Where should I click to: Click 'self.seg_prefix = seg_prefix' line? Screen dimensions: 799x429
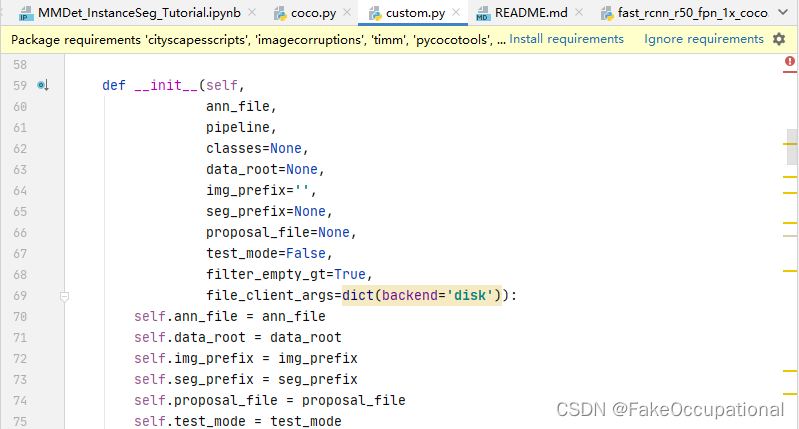(246, 380)
